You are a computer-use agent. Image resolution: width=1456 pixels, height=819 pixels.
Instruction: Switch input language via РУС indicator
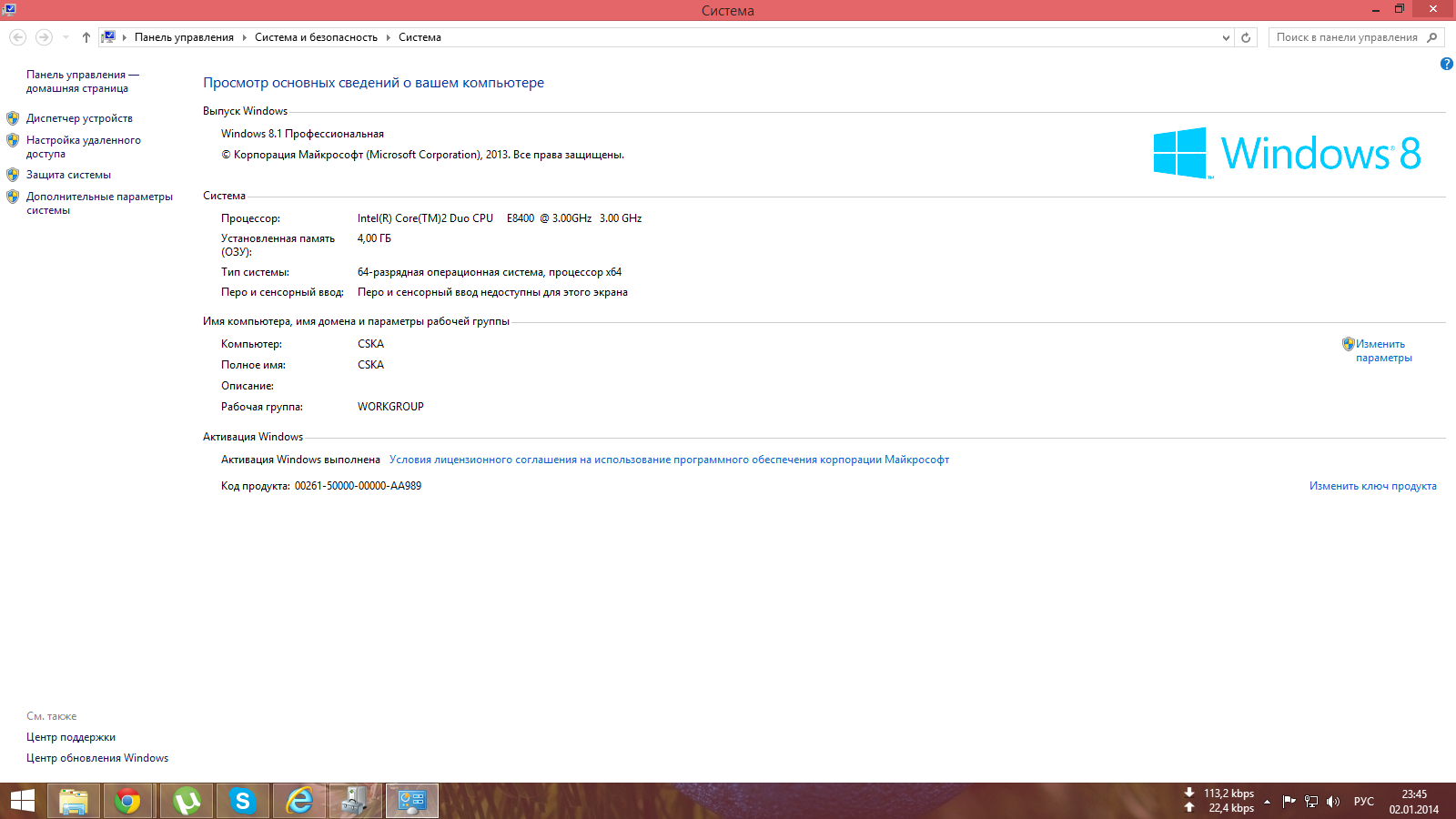click(x=1364, y=802)
